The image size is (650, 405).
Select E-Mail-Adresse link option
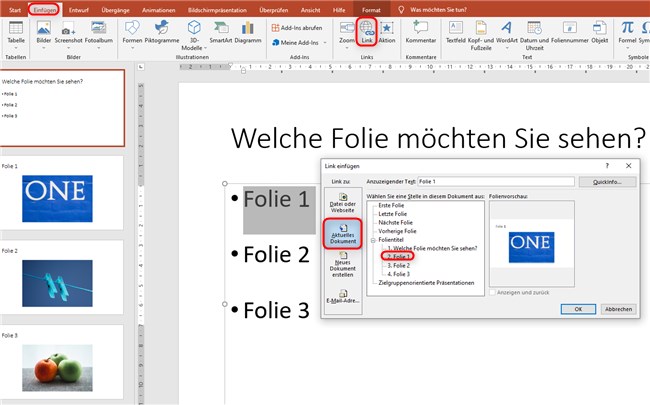(343, 297)
